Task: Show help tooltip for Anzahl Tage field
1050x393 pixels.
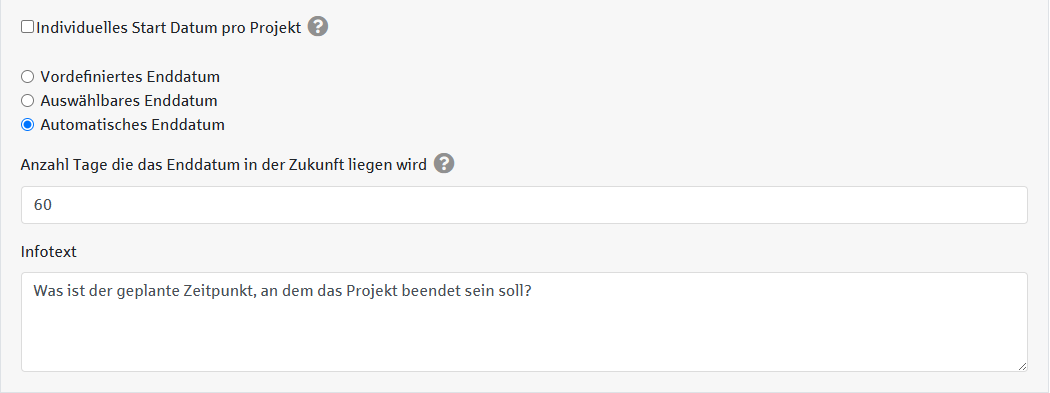Action: pyautogui.click(x=444, y=163)
